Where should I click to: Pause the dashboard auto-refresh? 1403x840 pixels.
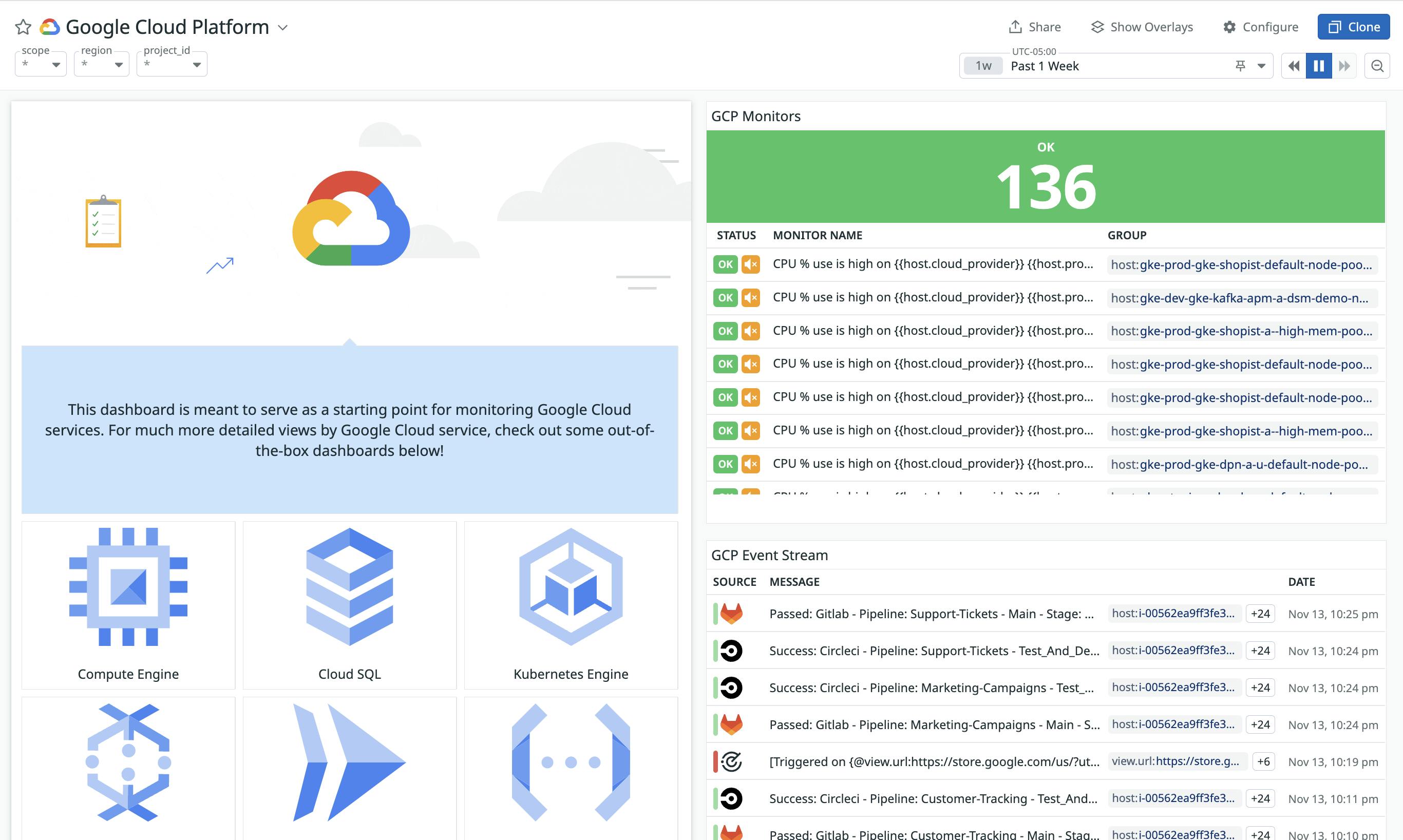(1319, 66)
